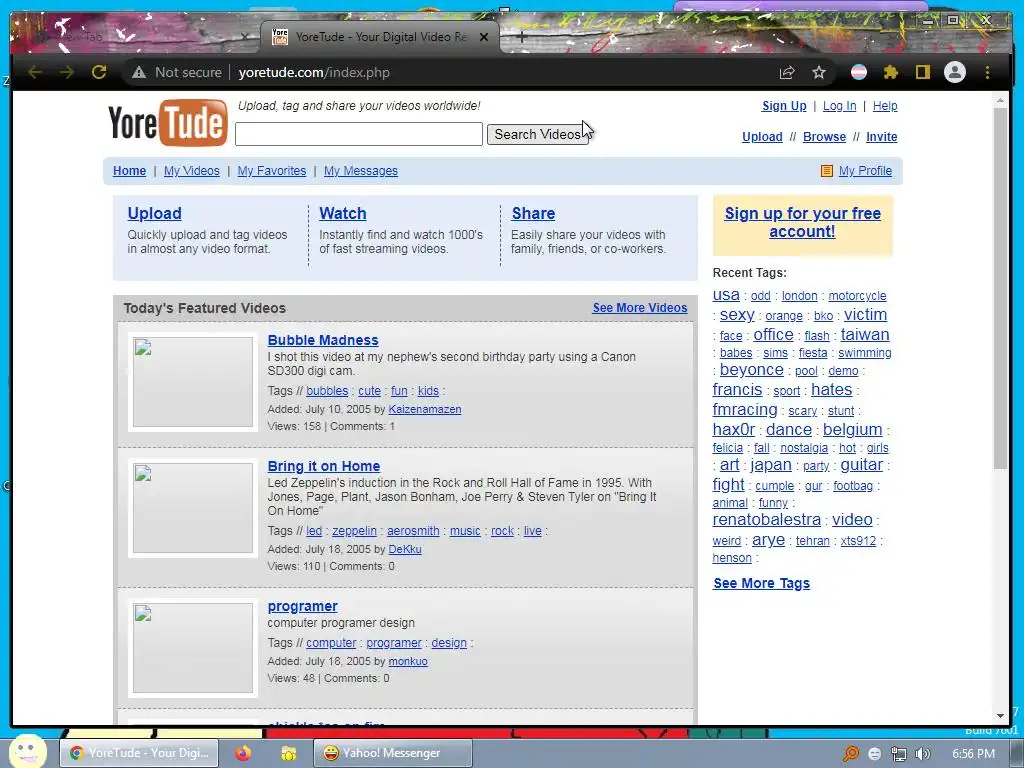Open the extensions puzzle icon
1024x768 pixels.
(891, 72)
